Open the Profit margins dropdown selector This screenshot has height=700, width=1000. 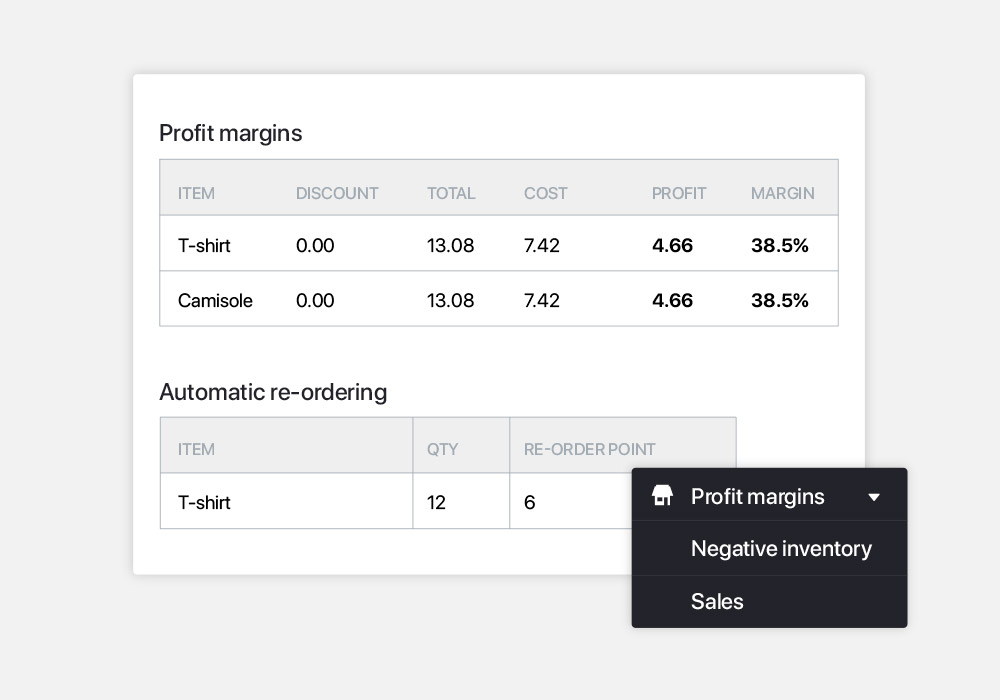point(769,495)
